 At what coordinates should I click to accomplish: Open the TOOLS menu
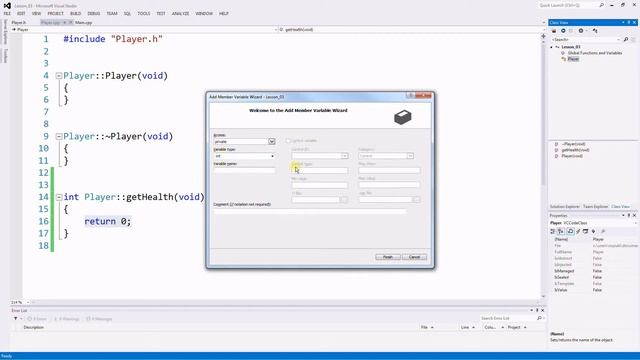[144, 13]
